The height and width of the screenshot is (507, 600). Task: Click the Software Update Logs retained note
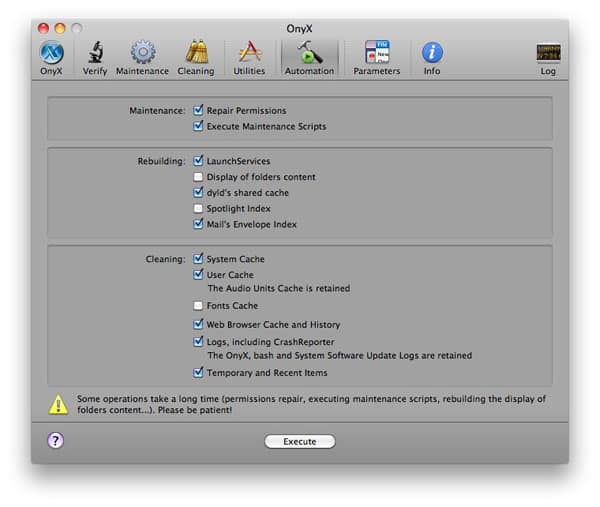point(340,355)
